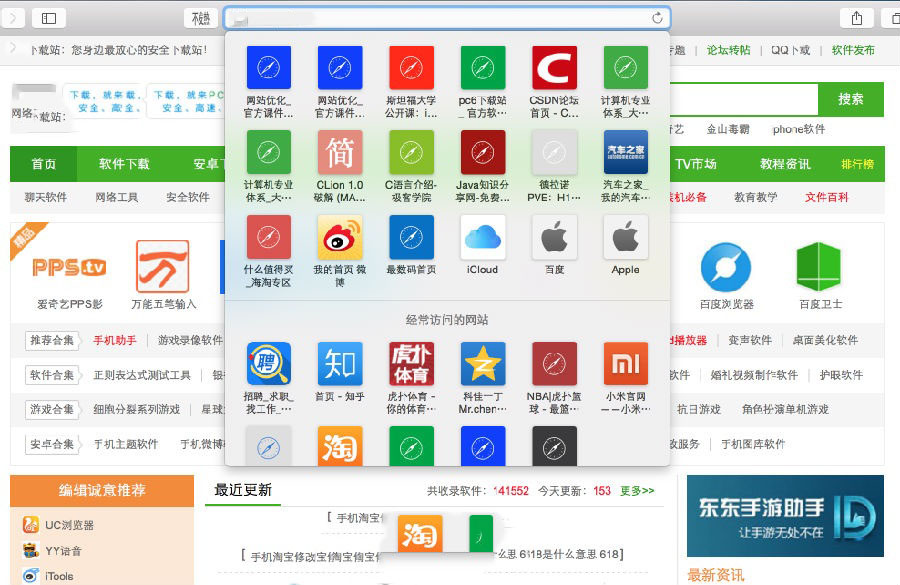Select the 软件下载 menu item
900x585 pixels.
click(x=125, y=164)
